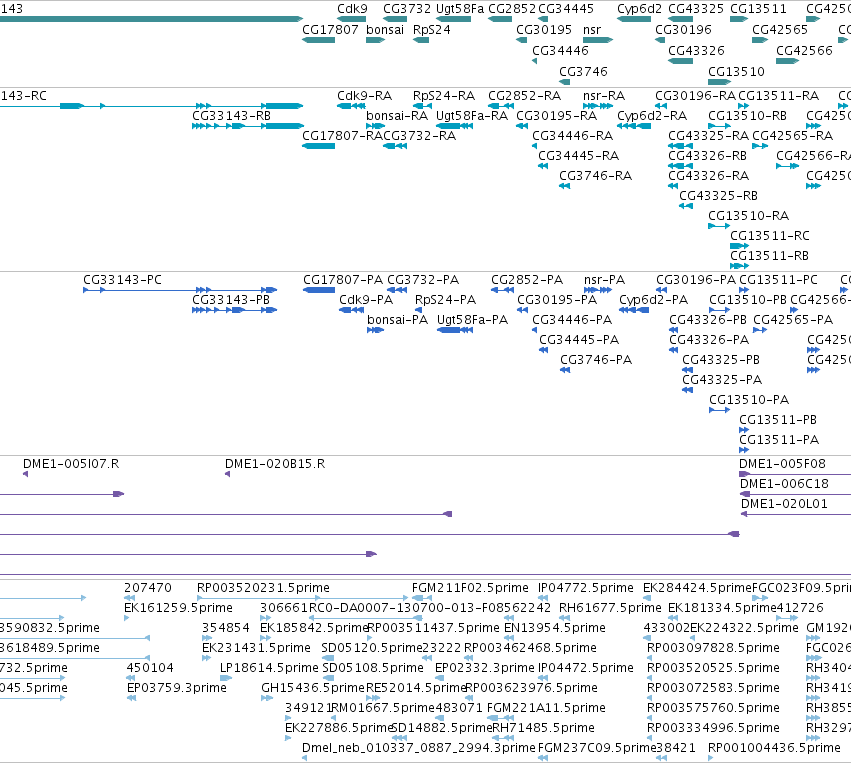The width and height of the screenshot is (851, 763).
Task: Click EST RP001004436.5prime
Action: point(774,748)
